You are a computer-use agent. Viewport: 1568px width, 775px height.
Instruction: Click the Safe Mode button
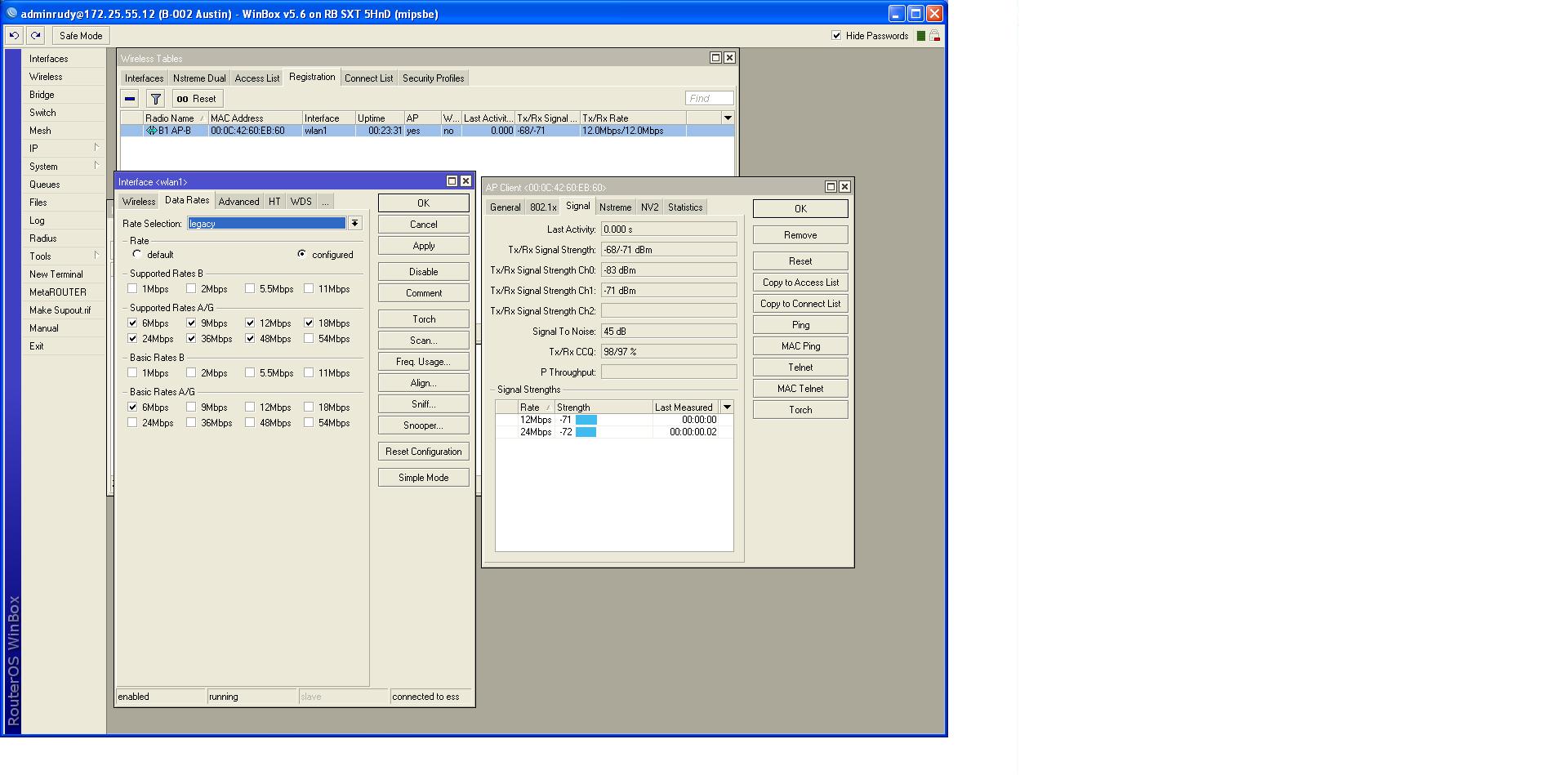pos(81,35)
